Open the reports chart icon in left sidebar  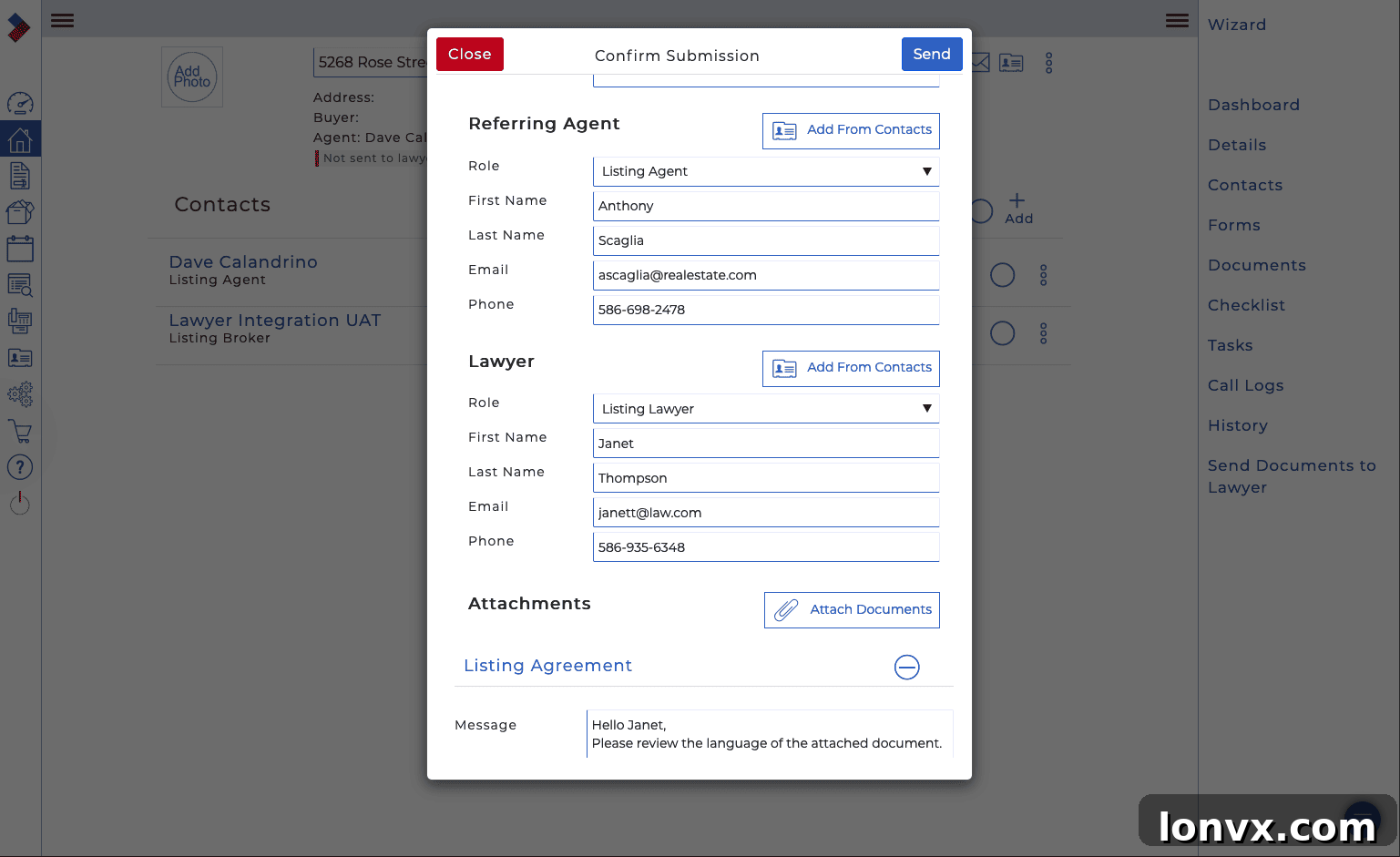point(20,321)
